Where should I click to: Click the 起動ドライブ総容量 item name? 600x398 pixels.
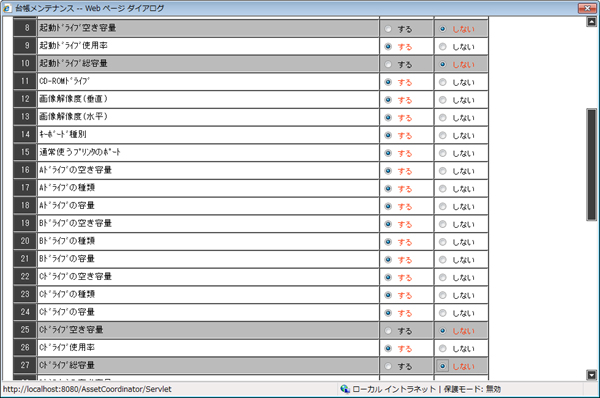point(73,63)
